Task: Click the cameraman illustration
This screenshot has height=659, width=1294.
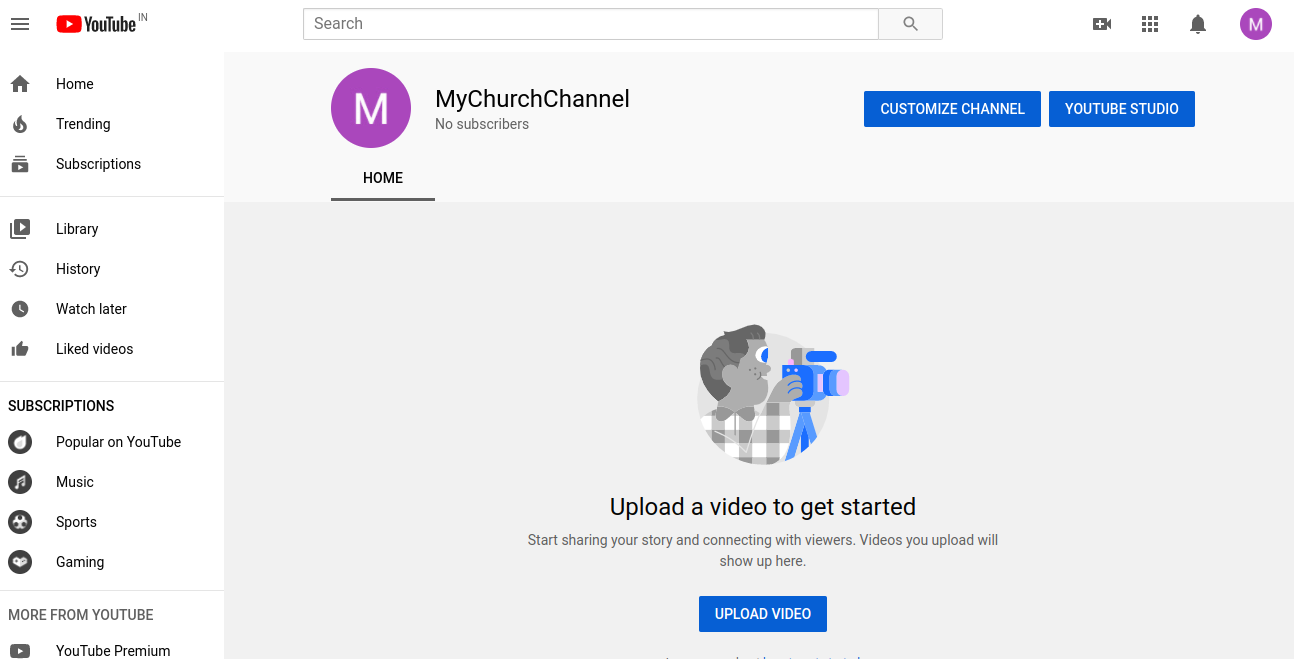Action: click(x=772, y=394)
